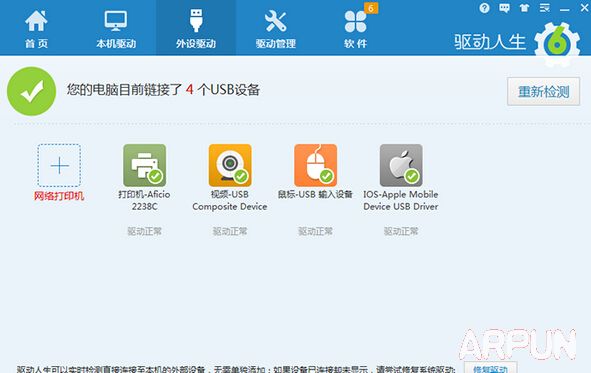Click 驱动正常 status under the printer
The height and width of the screenshot is (373, 591).
[x=144, y=231]
